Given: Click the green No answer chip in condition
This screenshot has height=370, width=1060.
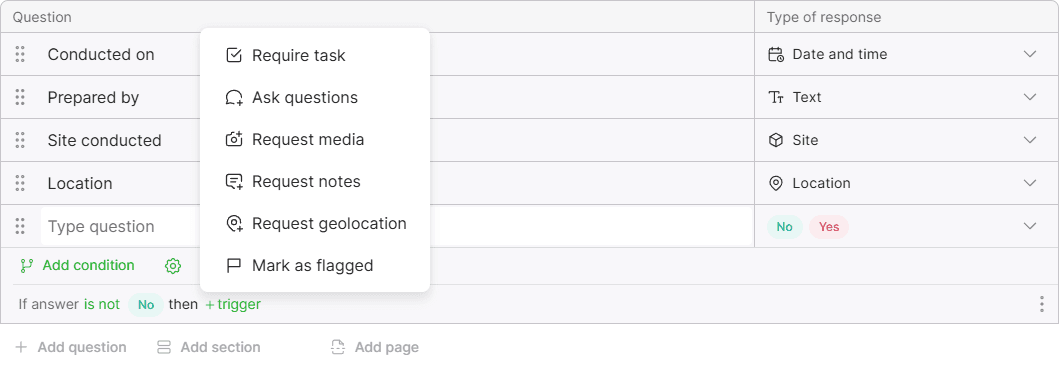Looking at the screenshot, I should (146, 304).
